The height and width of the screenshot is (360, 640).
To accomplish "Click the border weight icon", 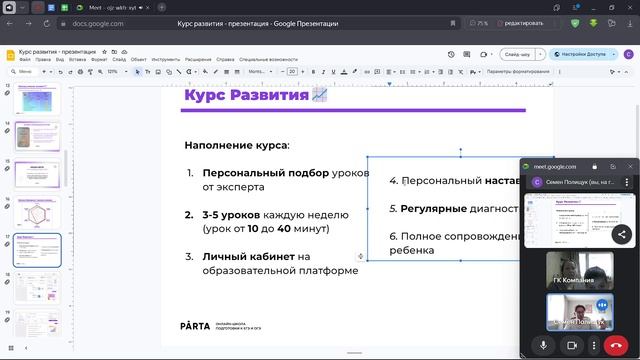I will click(226, 72).
